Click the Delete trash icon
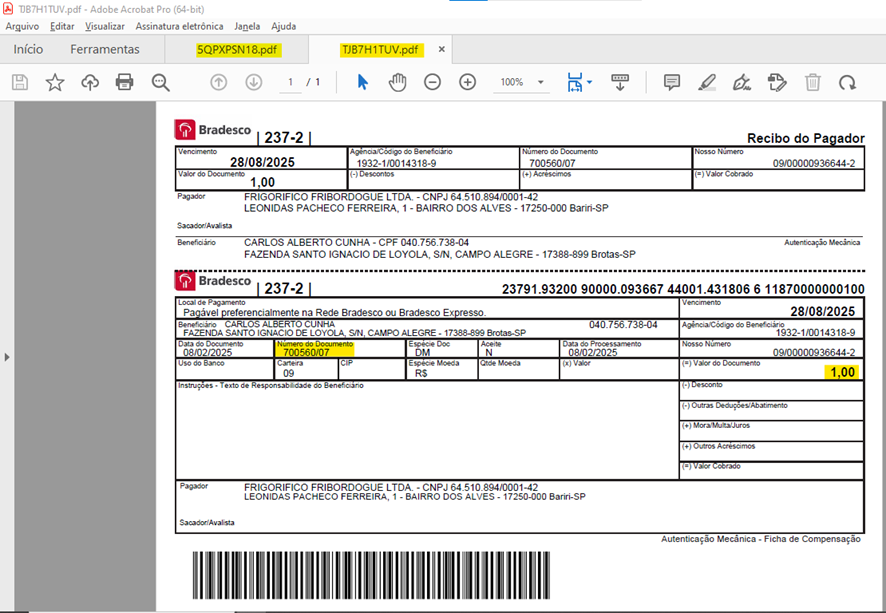The image size is (886, 613). coord(813,82)
